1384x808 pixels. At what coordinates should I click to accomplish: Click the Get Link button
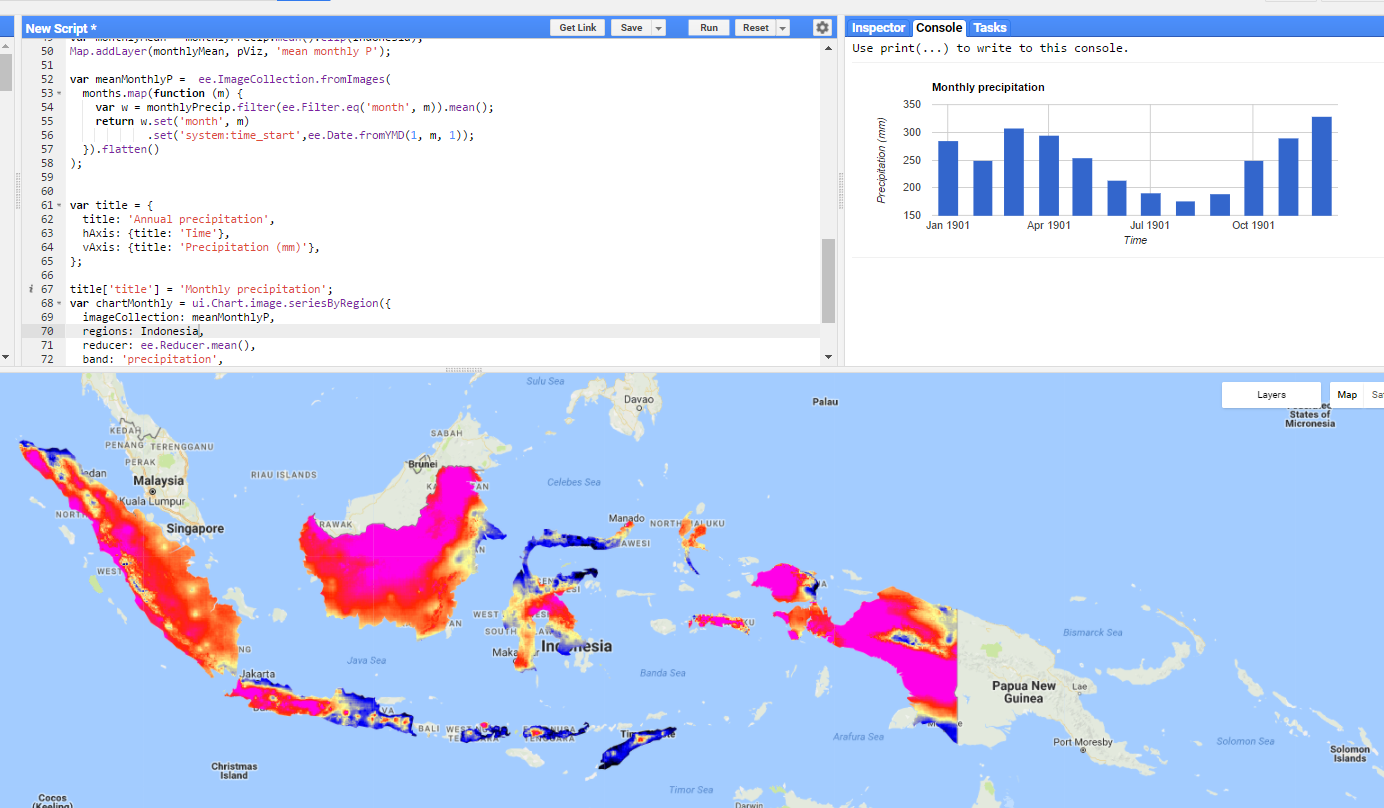577,27
